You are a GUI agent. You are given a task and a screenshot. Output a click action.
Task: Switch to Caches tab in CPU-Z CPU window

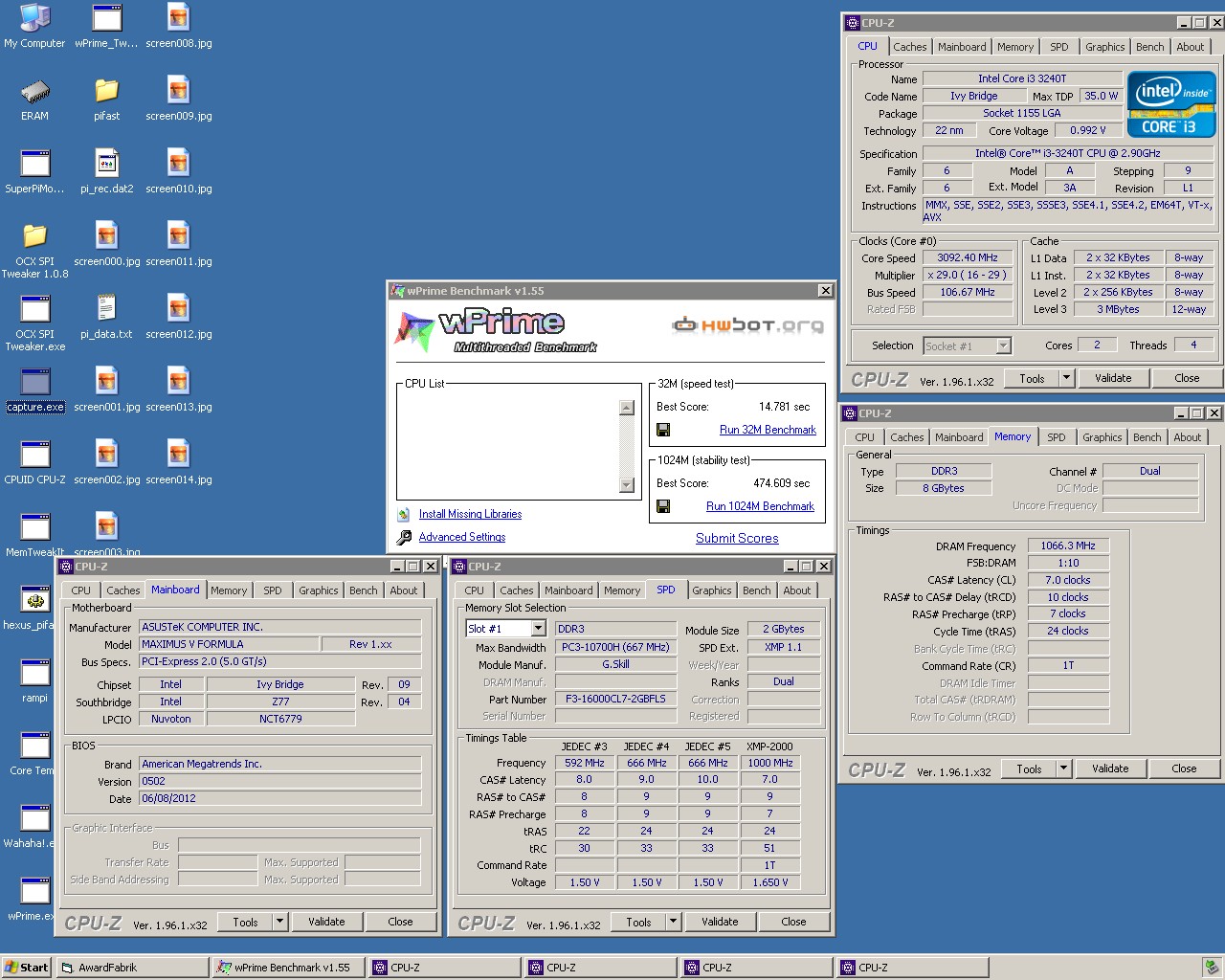point(909,47)
